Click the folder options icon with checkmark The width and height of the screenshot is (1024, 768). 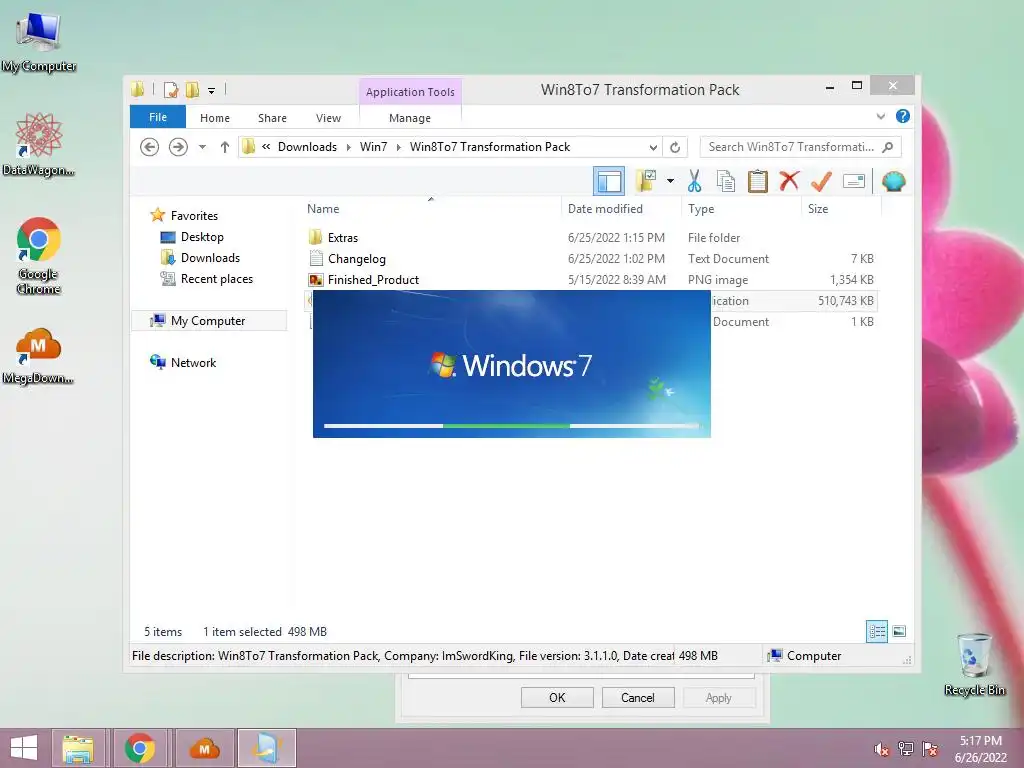tap(646, 181)
